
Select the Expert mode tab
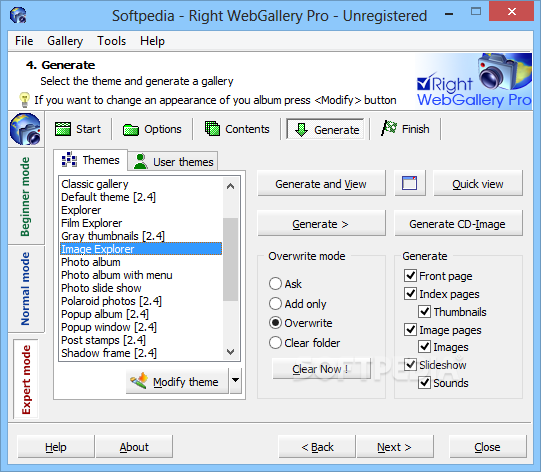(x=26, y=379)
